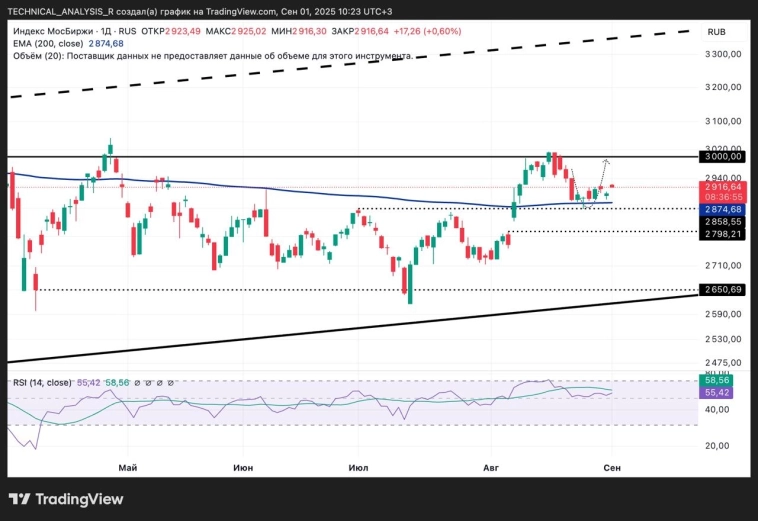
Task: Click the МИН value 2916,30
Action: click(309, 31)
